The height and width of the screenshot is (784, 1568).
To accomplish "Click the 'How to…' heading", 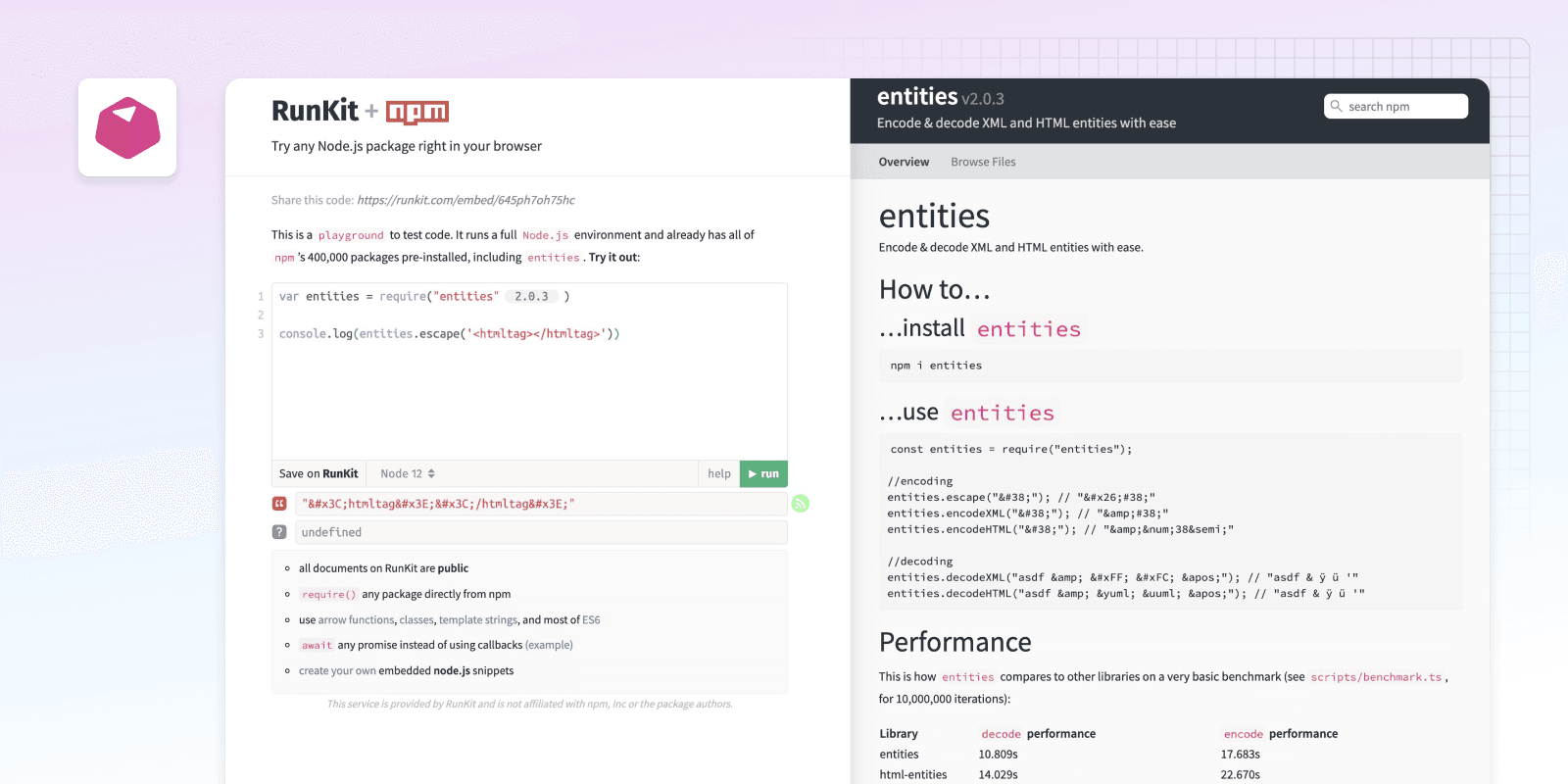I will click(x=935, y=290).
